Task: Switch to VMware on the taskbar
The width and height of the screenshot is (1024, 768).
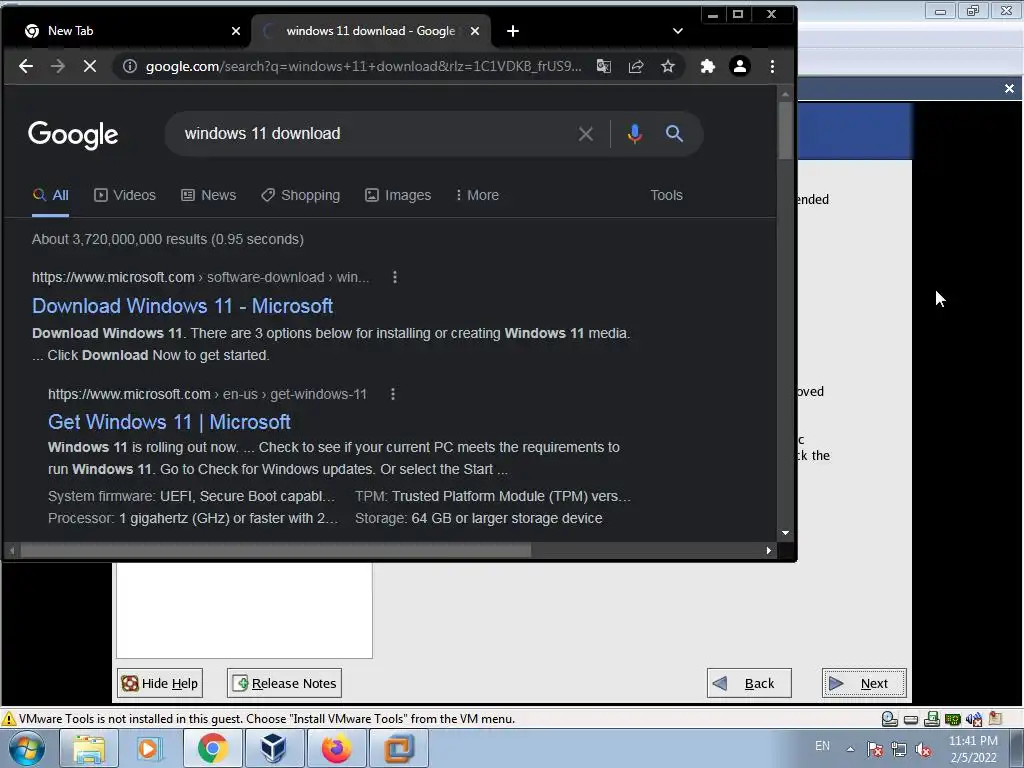Action: [x=399, y=748]
